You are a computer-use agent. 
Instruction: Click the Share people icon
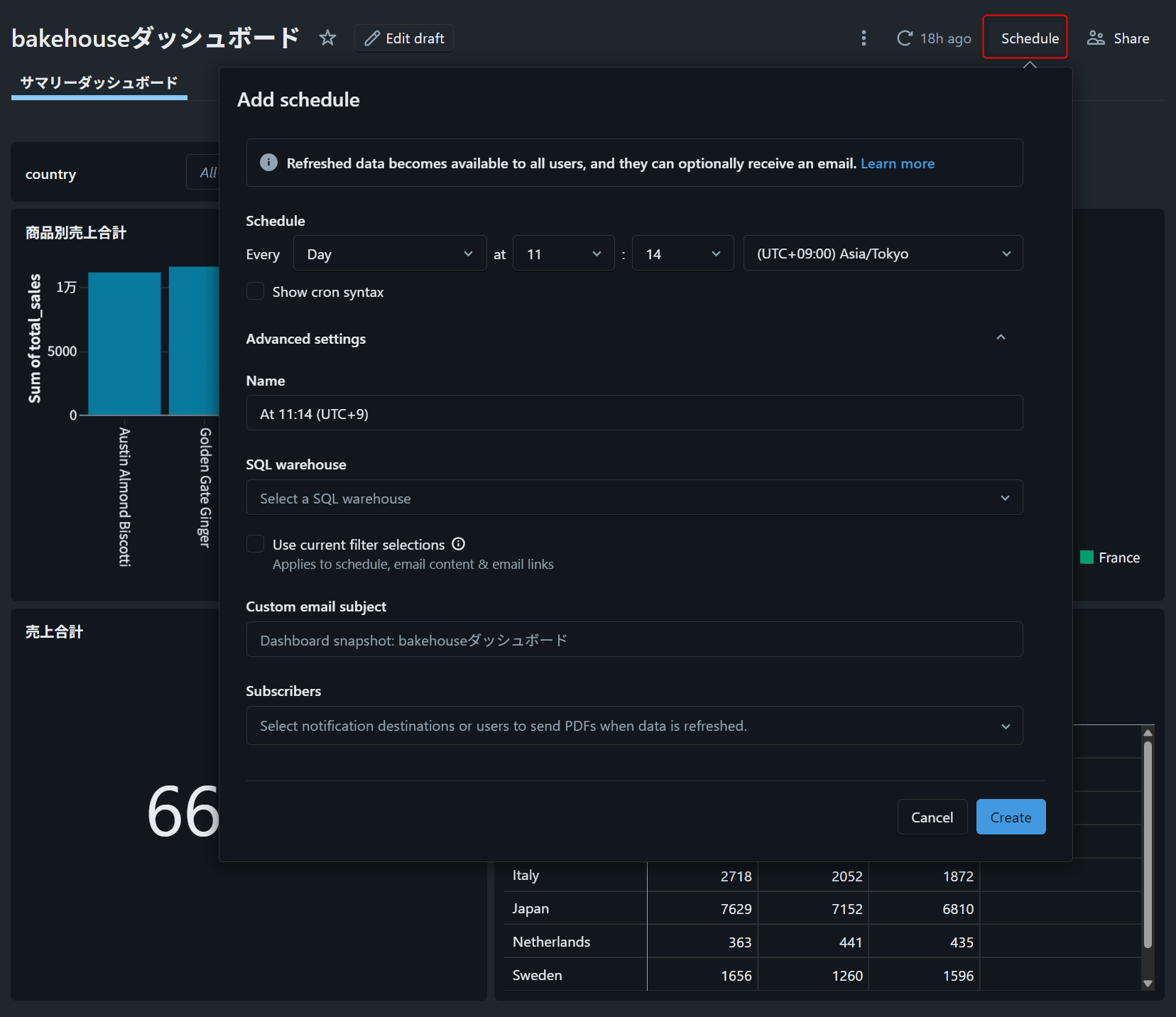coord(1096,38)
